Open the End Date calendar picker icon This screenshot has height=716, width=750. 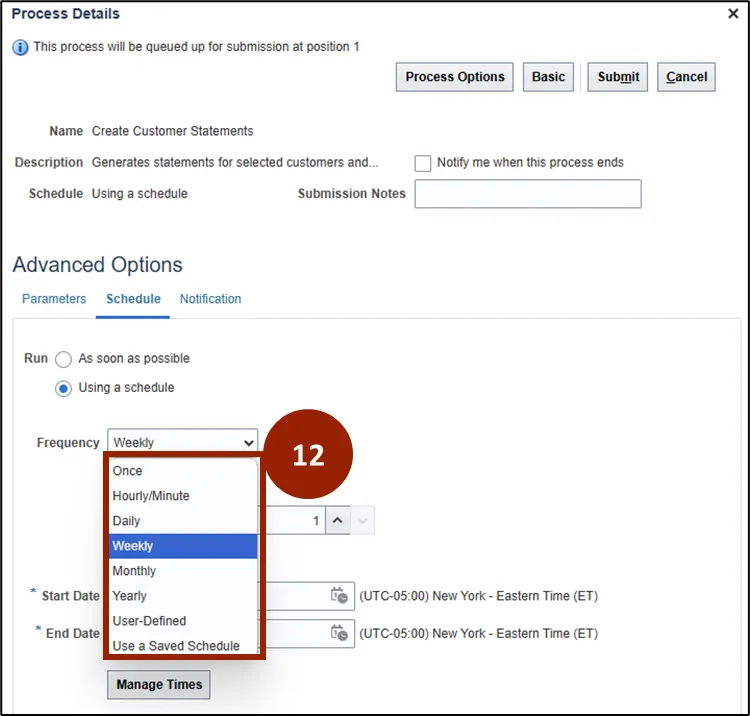point(340,633)
